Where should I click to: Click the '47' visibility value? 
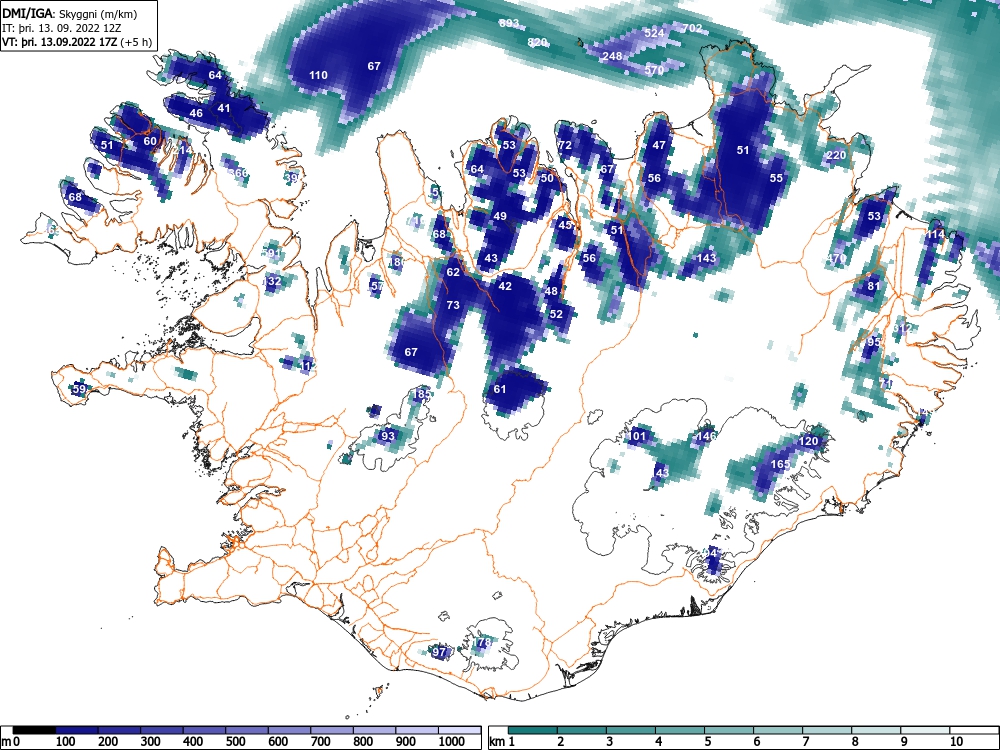pyautogui.click(x=659, y=145)
